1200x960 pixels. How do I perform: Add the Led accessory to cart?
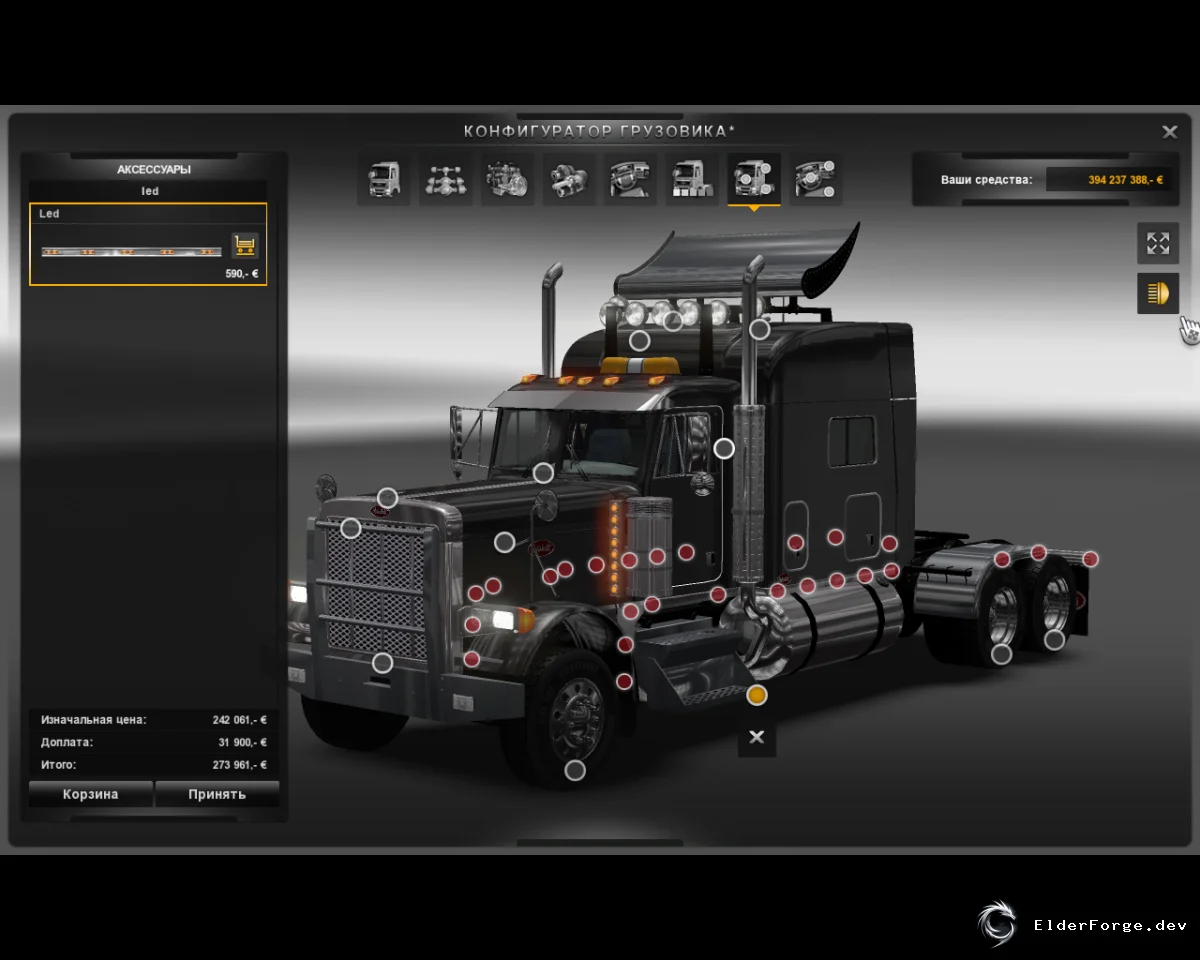point(245,245)
